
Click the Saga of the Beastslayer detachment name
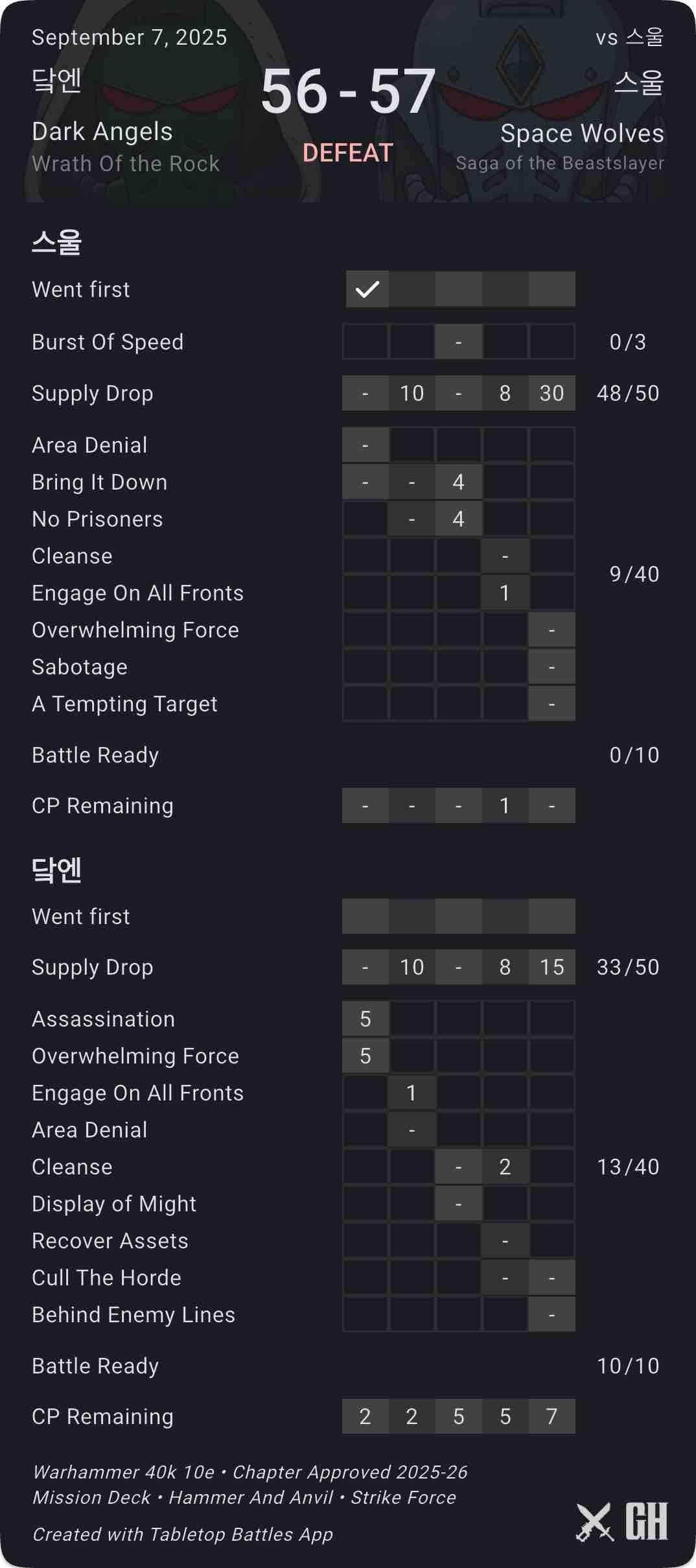pos(560,163)
